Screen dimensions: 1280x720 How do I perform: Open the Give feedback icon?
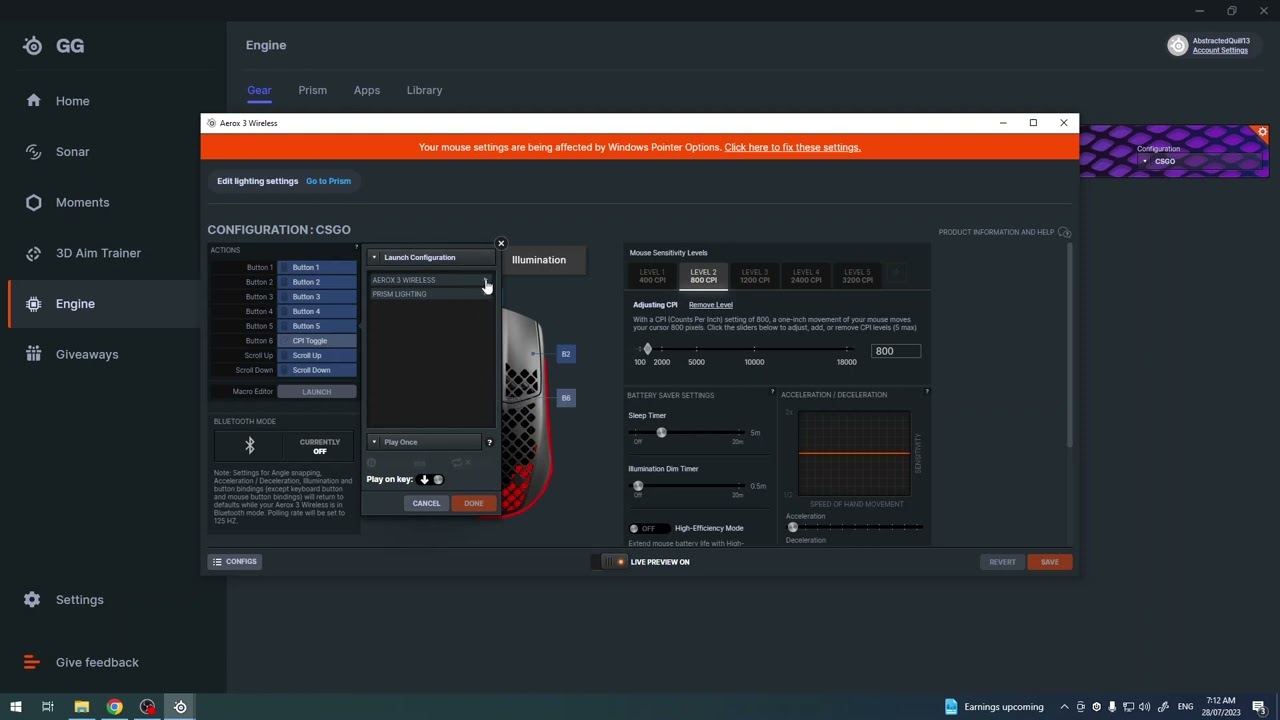(x=33, y=662)
